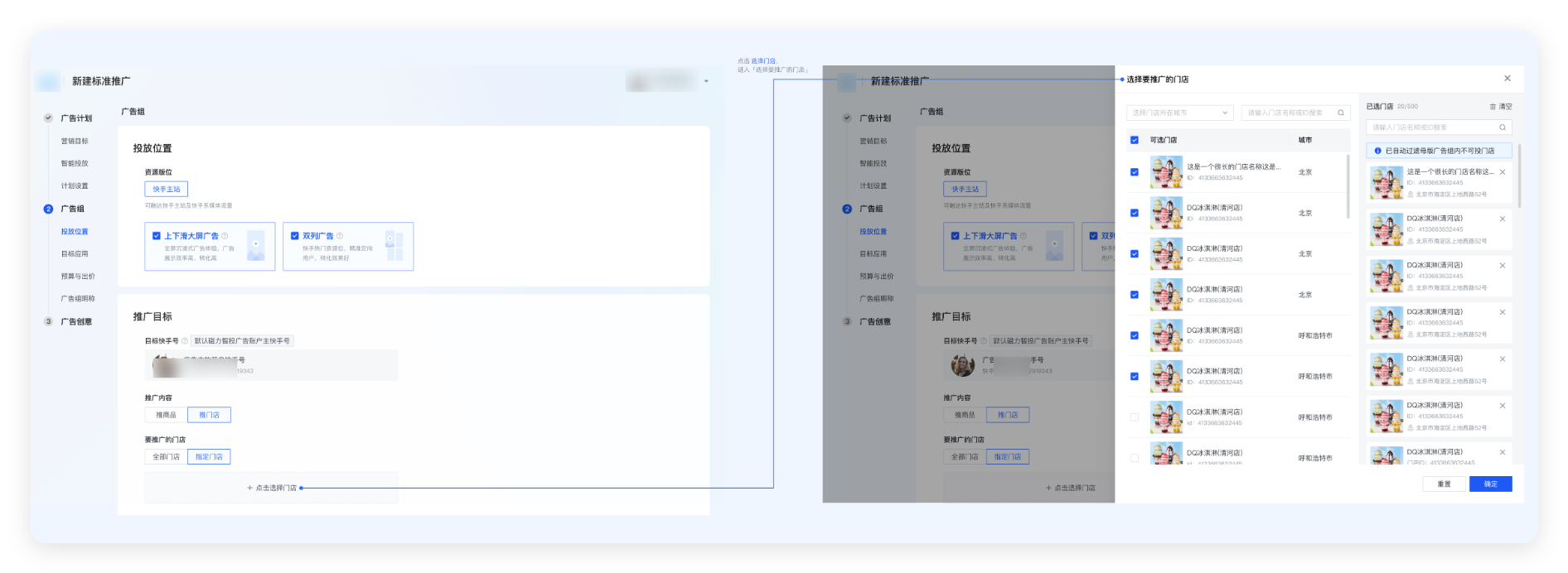Remove the first selected store with its X icon

point(1503,172)
